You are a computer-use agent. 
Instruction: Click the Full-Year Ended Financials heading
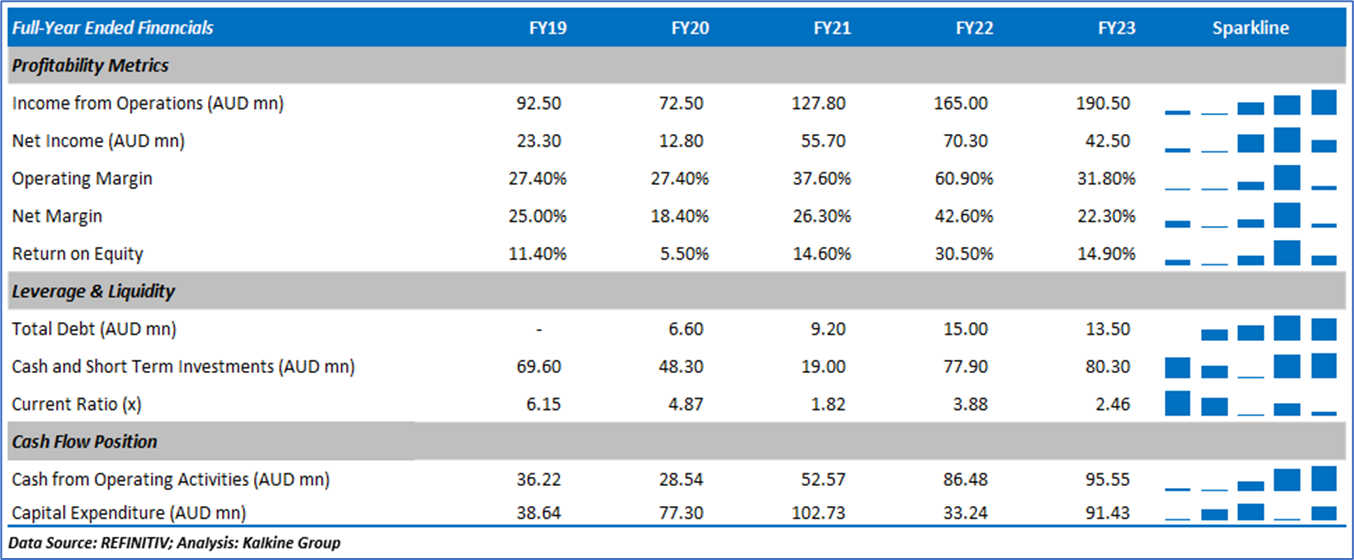click(112, 28)
